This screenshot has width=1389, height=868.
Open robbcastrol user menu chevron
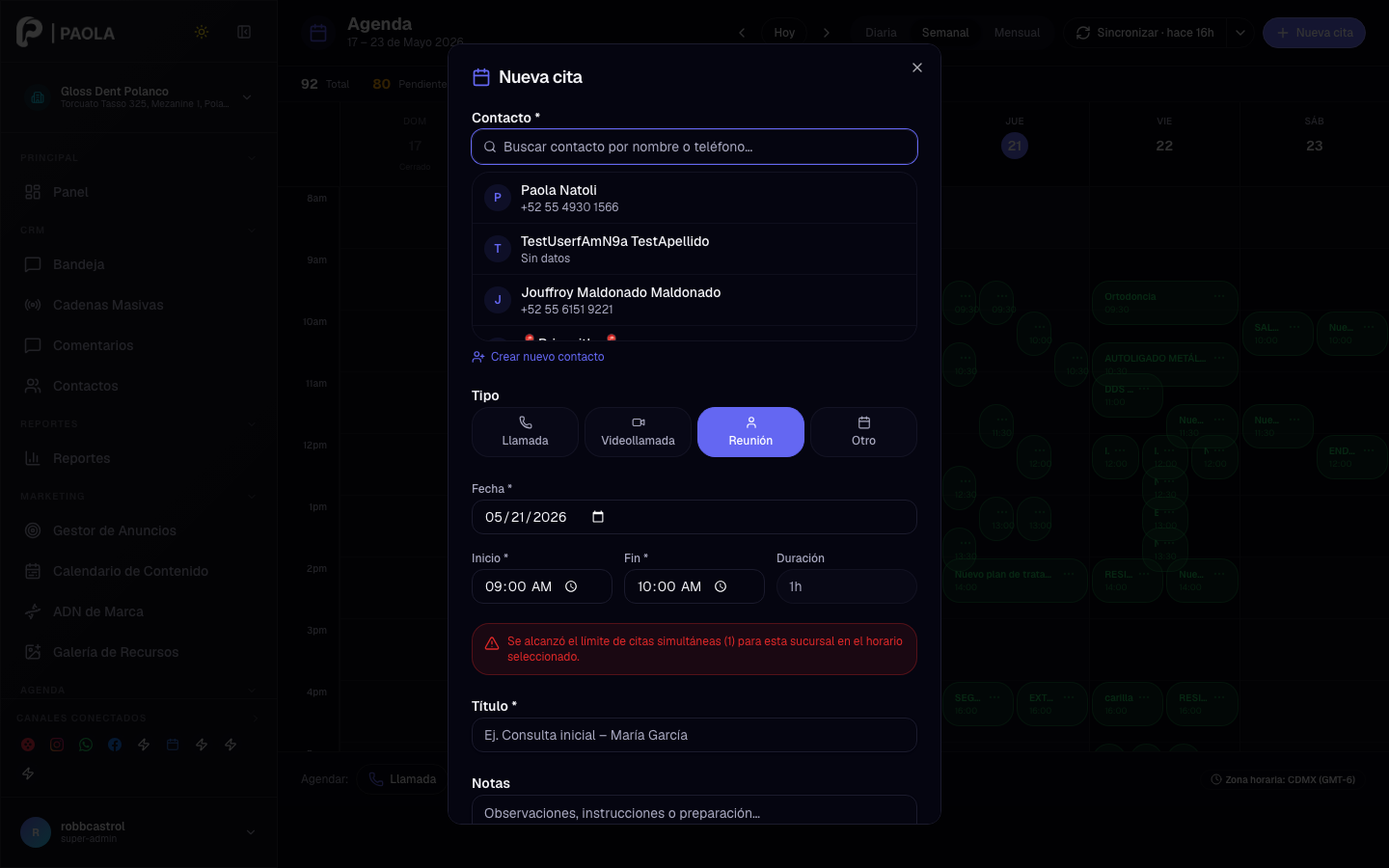point(251,832)
